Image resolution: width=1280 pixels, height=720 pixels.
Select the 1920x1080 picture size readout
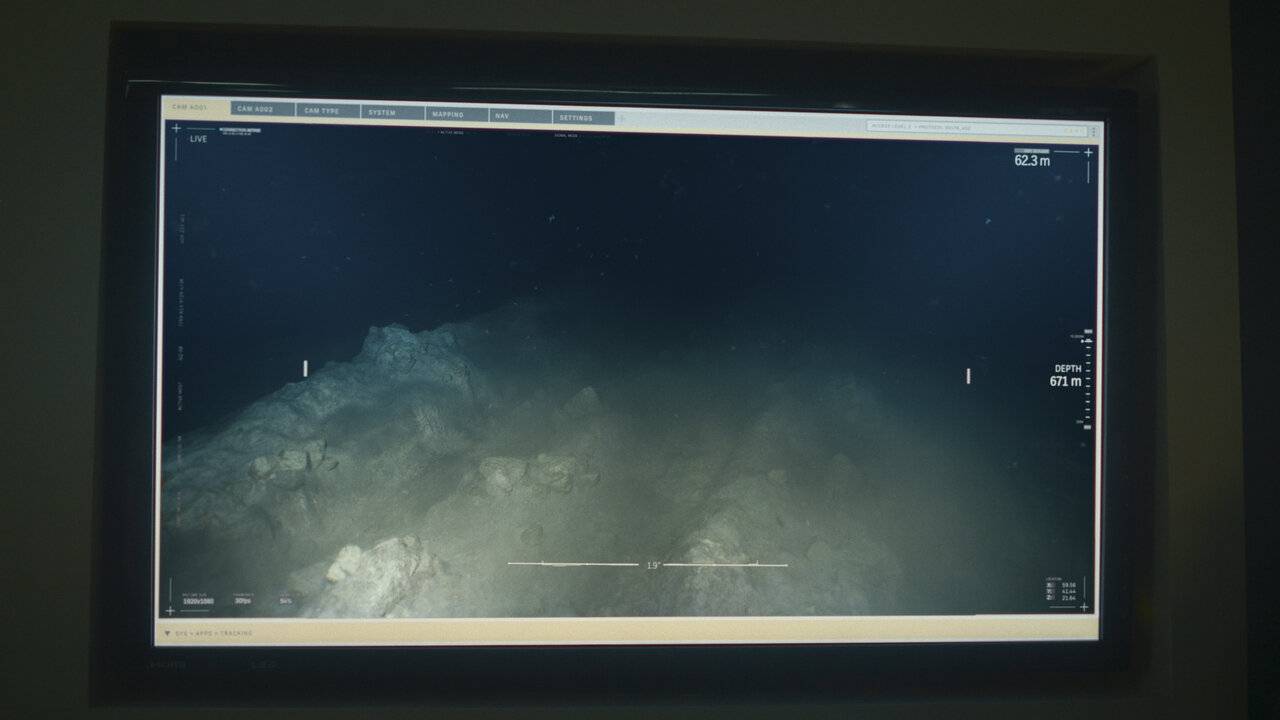tap(198, 600)
